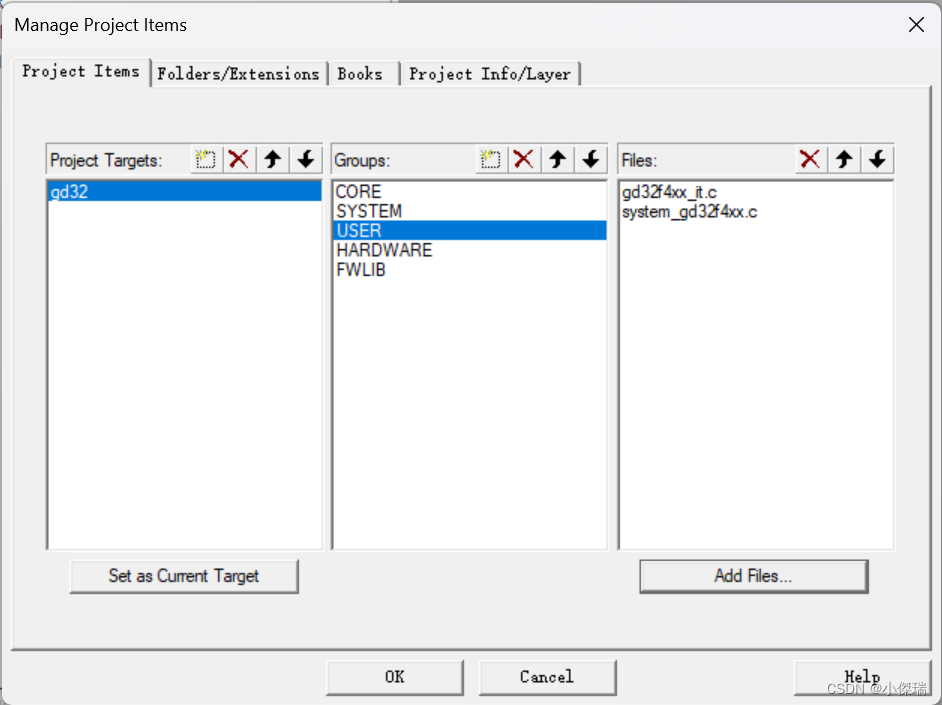Click Set as Current Target button
Image resolution: width=942 pixels, height=705 pixels.
184,576
